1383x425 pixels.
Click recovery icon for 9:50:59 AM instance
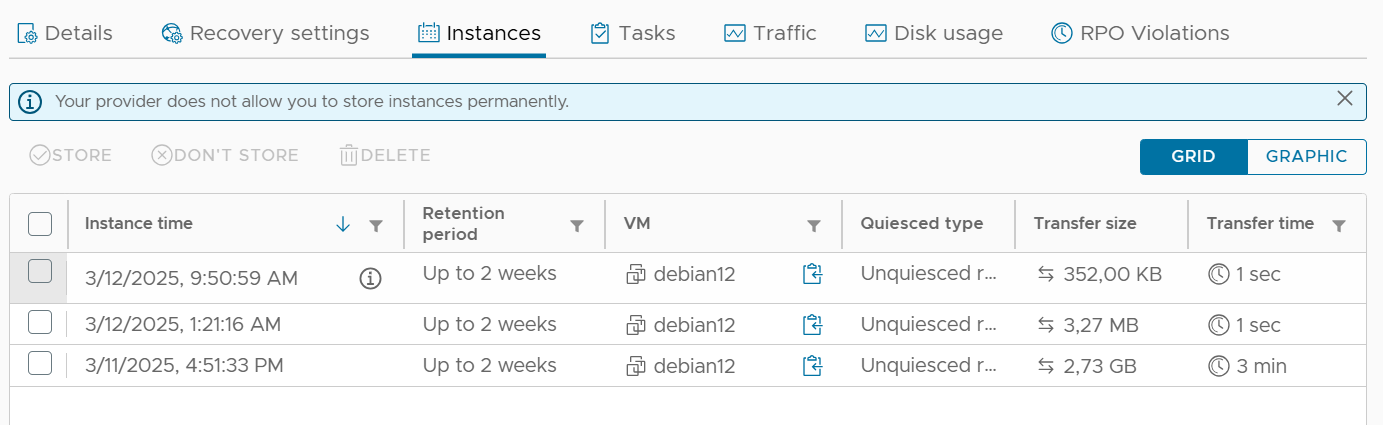click(812, 274)
